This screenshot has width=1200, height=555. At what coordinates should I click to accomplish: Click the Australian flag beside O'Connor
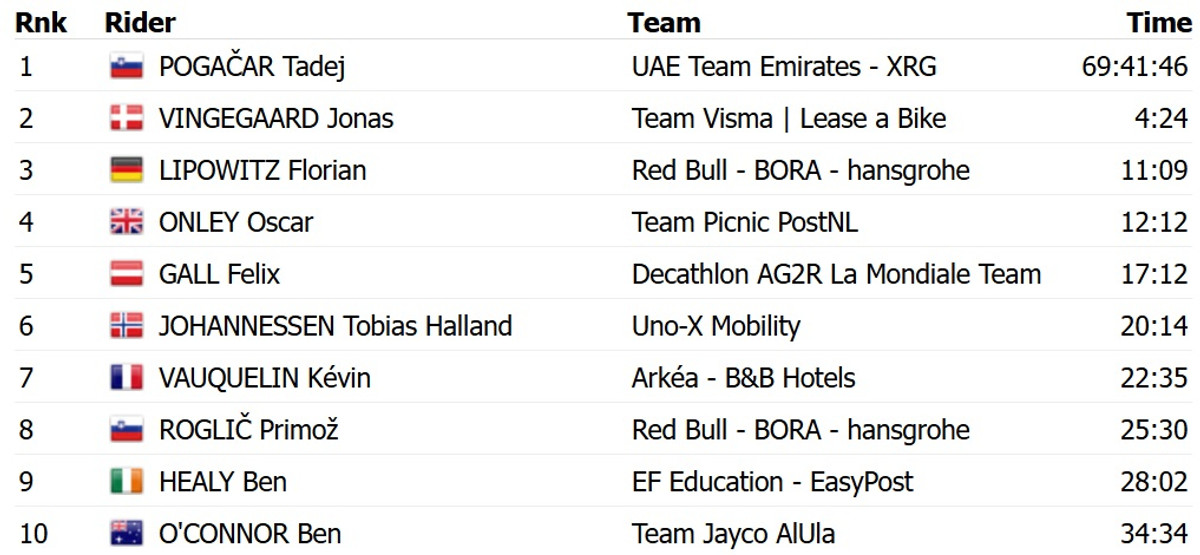pos(127,534)
